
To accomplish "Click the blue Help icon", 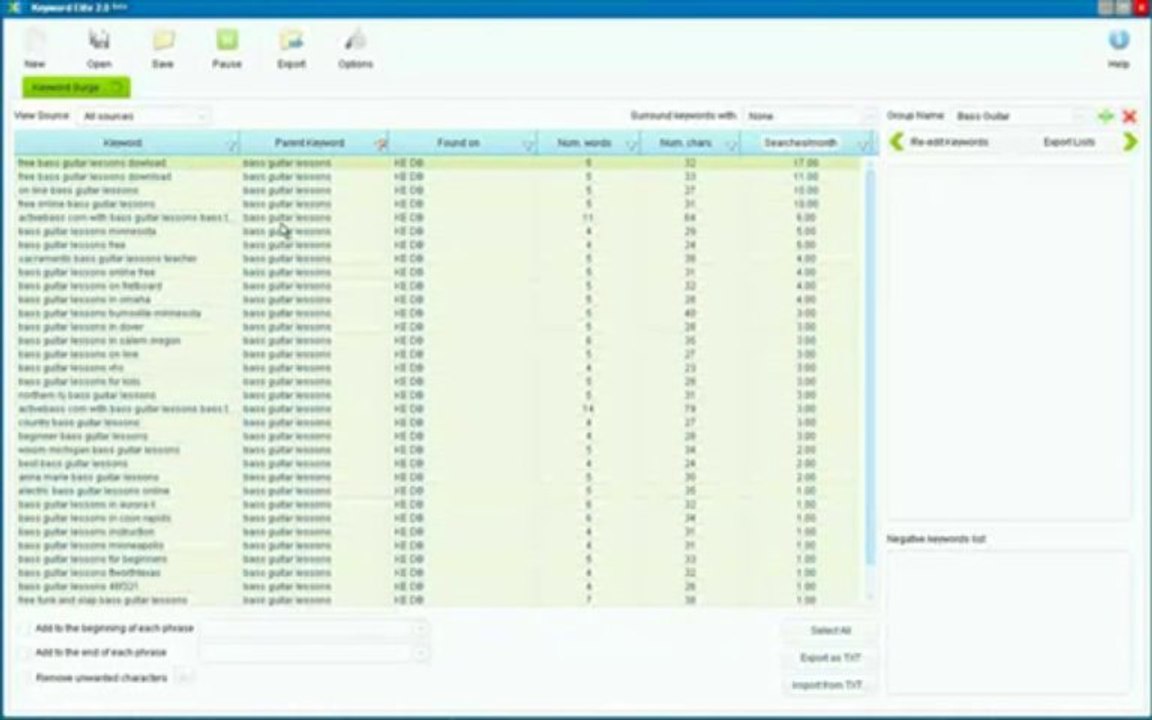I will coord(1118,40).
